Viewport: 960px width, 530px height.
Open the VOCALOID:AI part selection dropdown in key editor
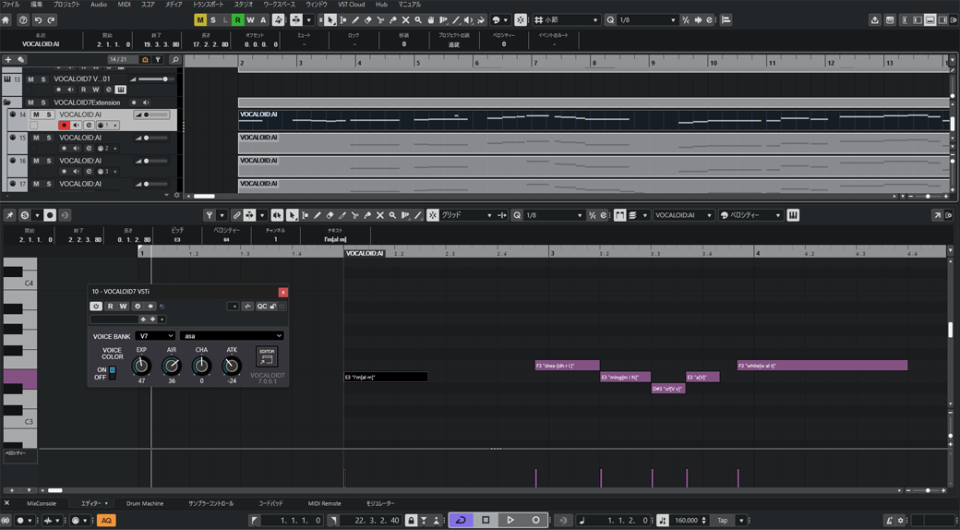tap(683, 215)
